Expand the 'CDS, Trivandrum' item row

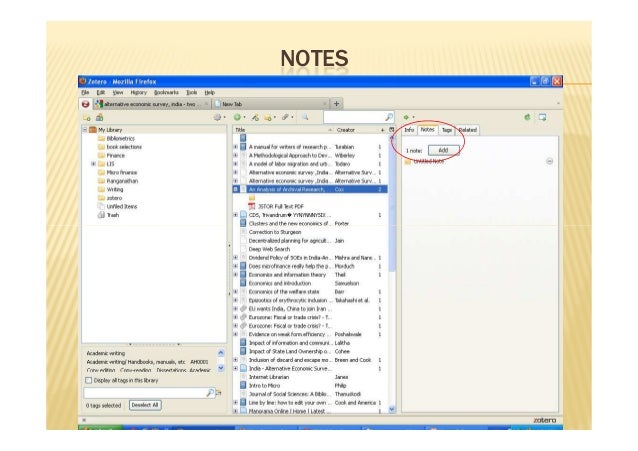coord(236,215)
